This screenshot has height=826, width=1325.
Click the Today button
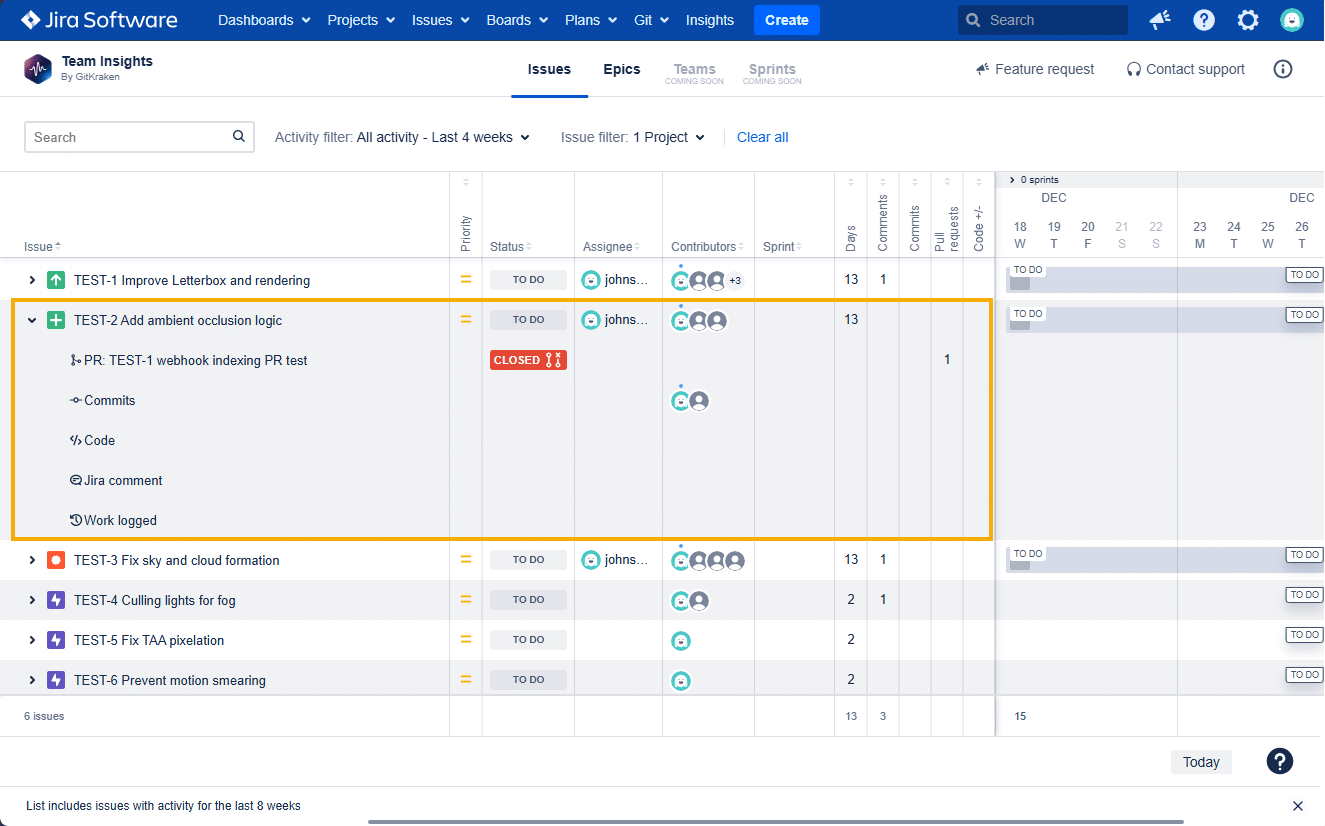pyautogui.click(x=1201, y=762)
